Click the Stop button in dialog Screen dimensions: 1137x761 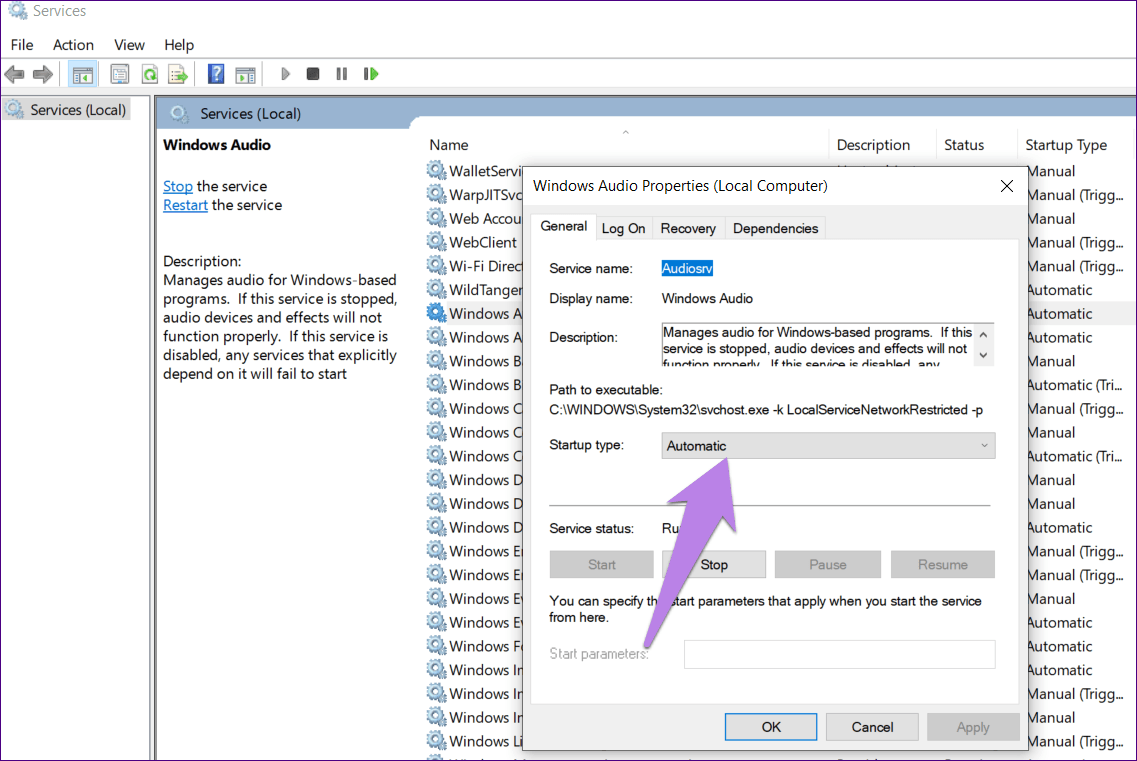pos(714,564)
